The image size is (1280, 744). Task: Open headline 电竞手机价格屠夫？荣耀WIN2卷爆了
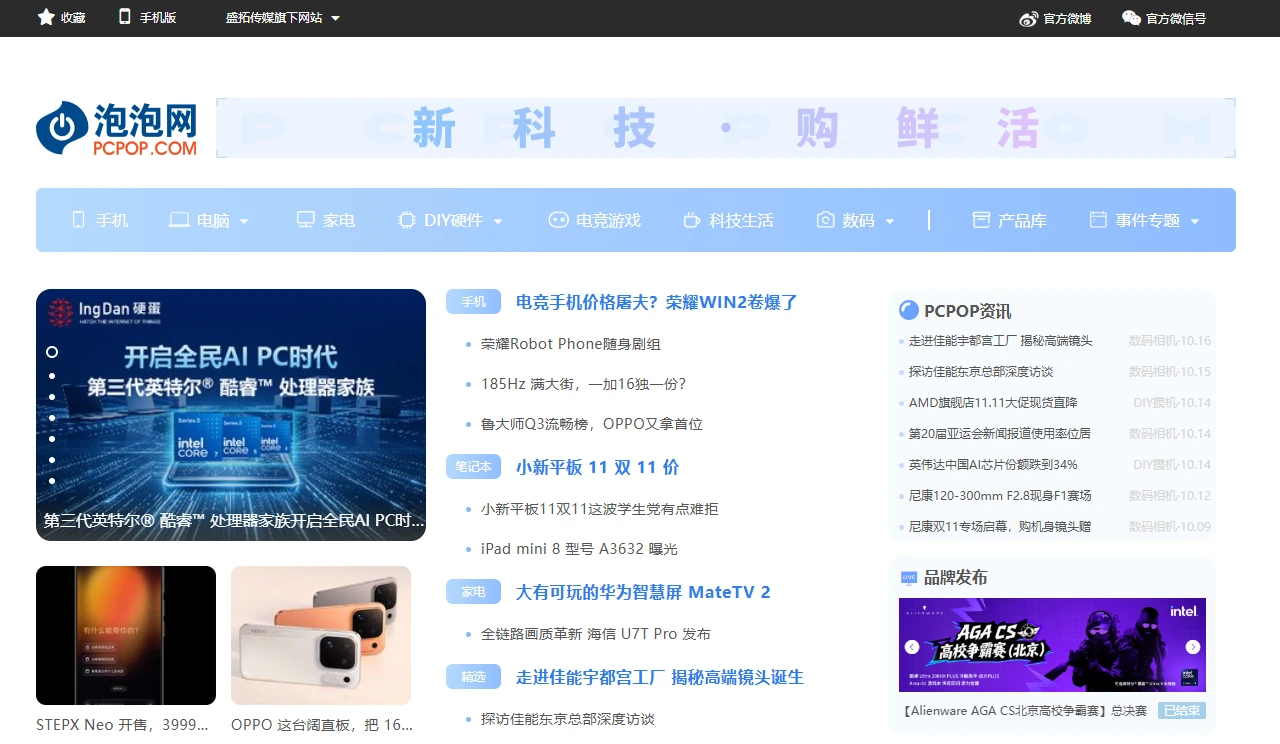pyautogui.click(x=657, y=302)
